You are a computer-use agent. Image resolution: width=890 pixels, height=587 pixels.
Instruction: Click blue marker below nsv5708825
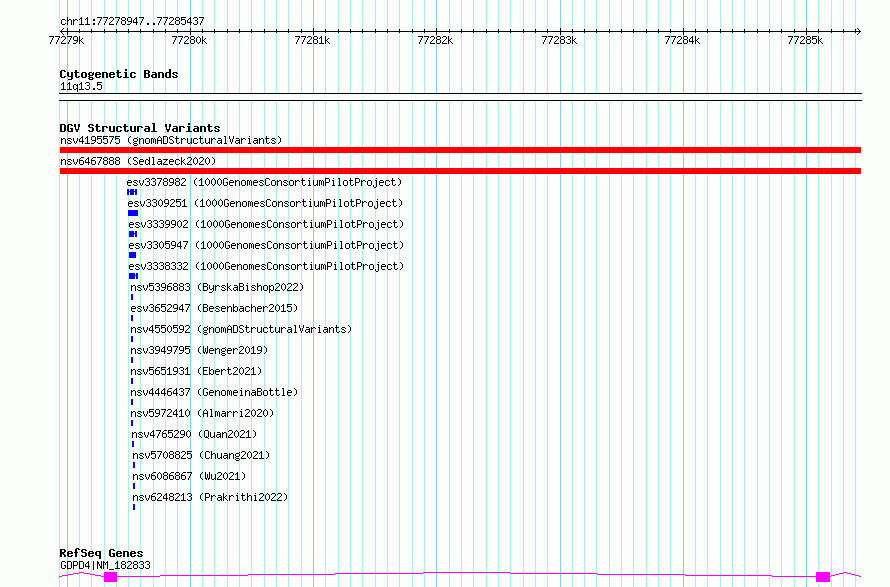[134, 465]
